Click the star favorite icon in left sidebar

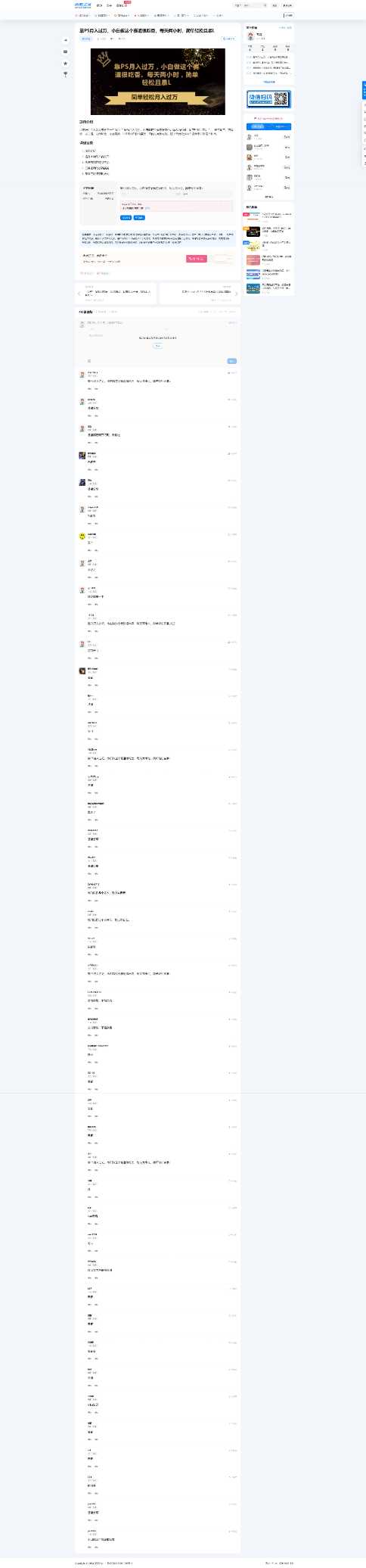[x=66, y=64]
